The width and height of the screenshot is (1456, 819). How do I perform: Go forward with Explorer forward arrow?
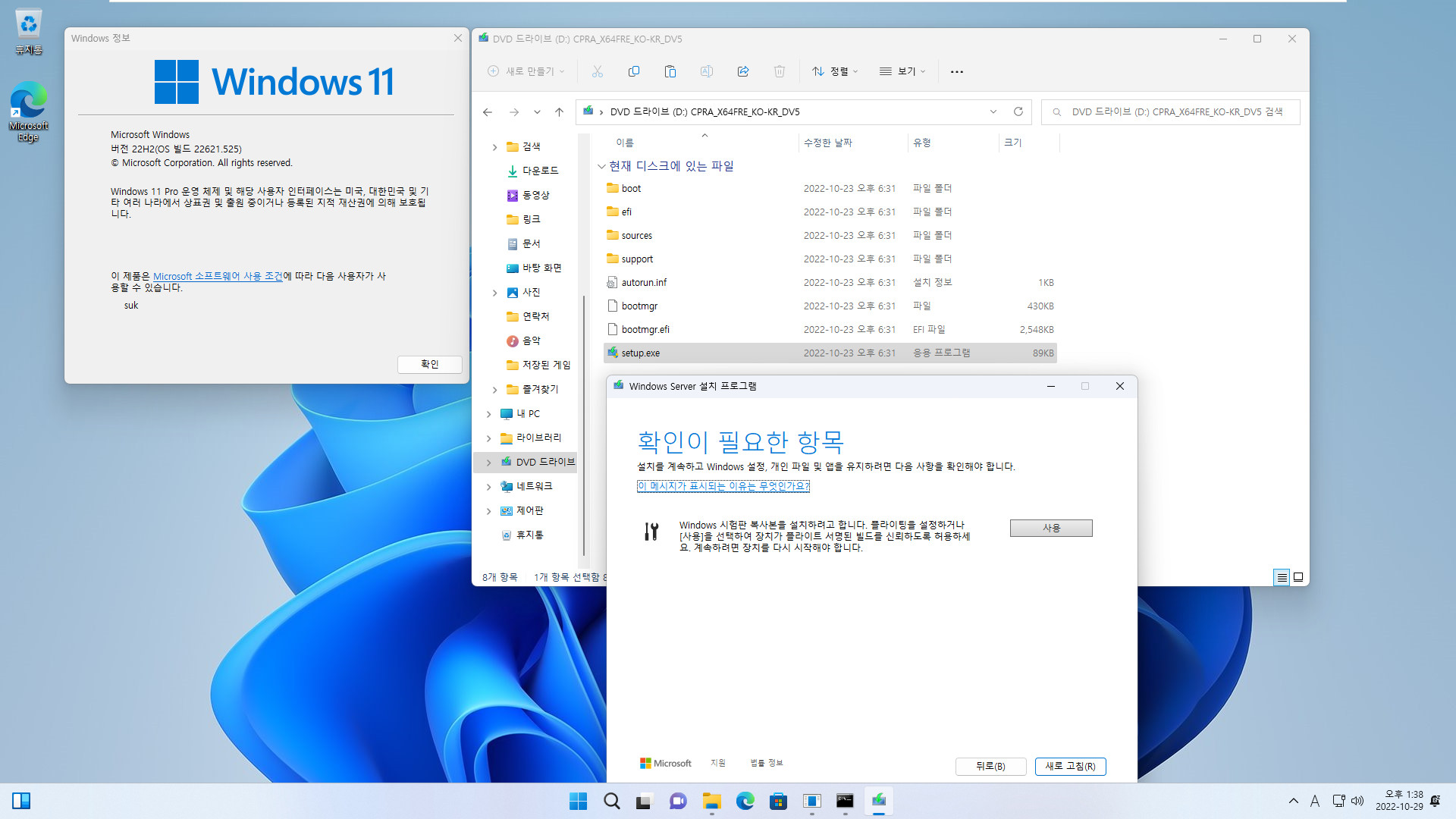(x=514, y=112)
